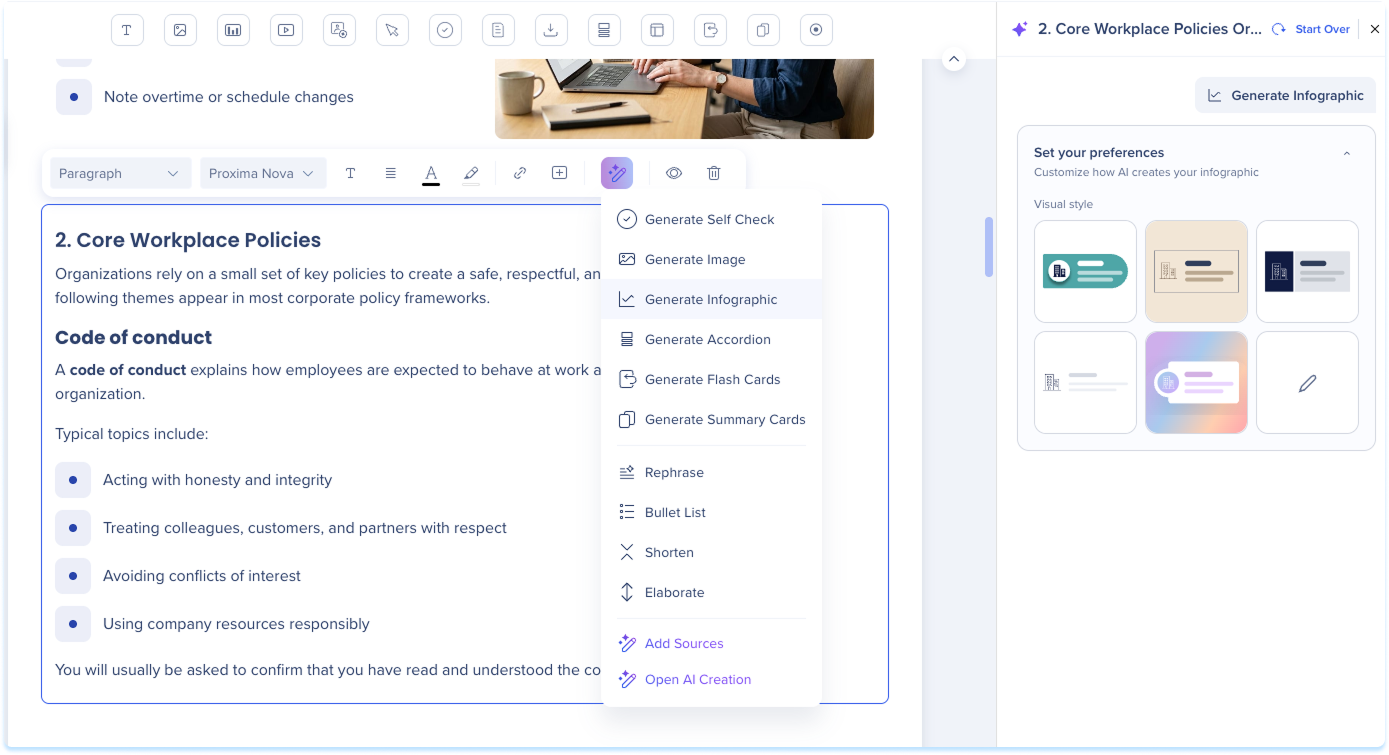Insert a chart block from top toolbar
The height and width of the screenshot is (755, 1389).
tap(233, 30)
